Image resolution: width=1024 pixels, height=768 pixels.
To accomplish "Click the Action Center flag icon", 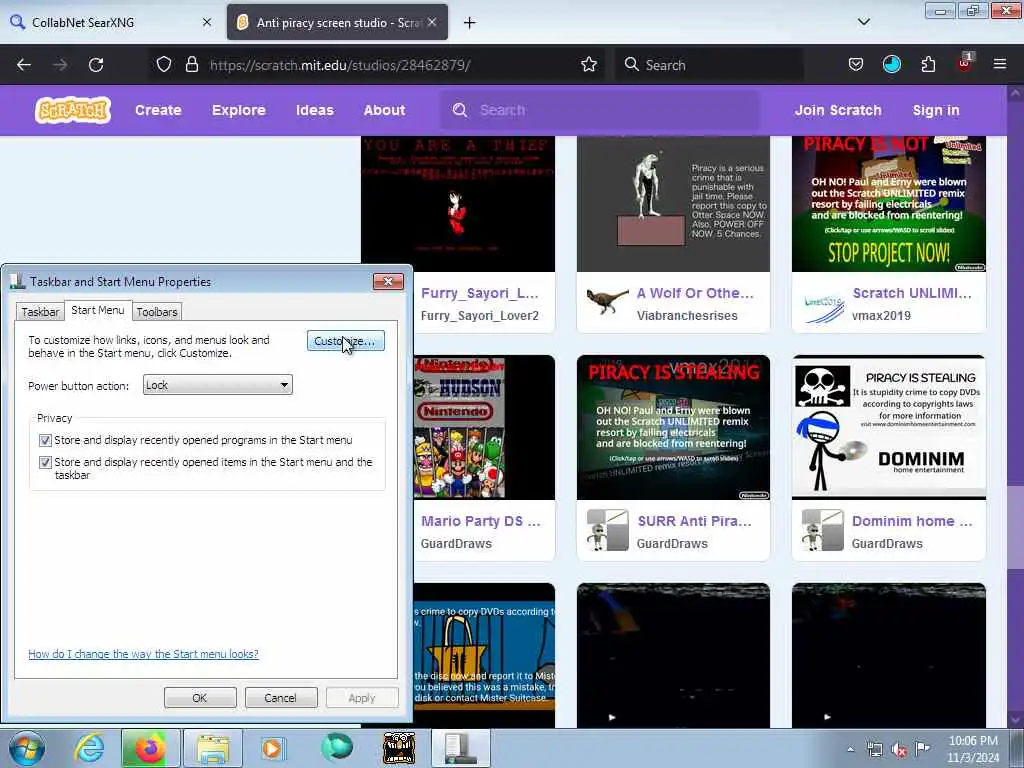I will click(x=922, y=748).
